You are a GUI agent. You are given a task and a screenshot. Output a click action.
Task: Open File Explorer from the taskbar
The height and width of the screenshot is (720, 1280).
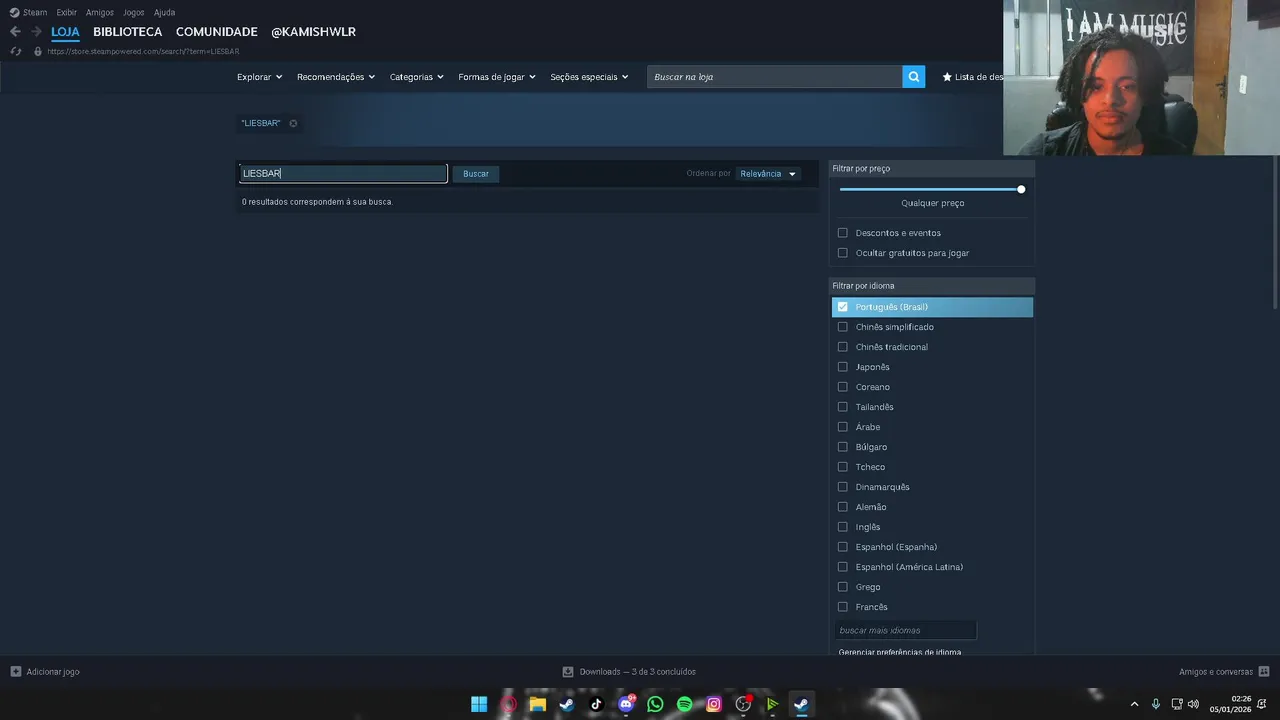point(538,704)
